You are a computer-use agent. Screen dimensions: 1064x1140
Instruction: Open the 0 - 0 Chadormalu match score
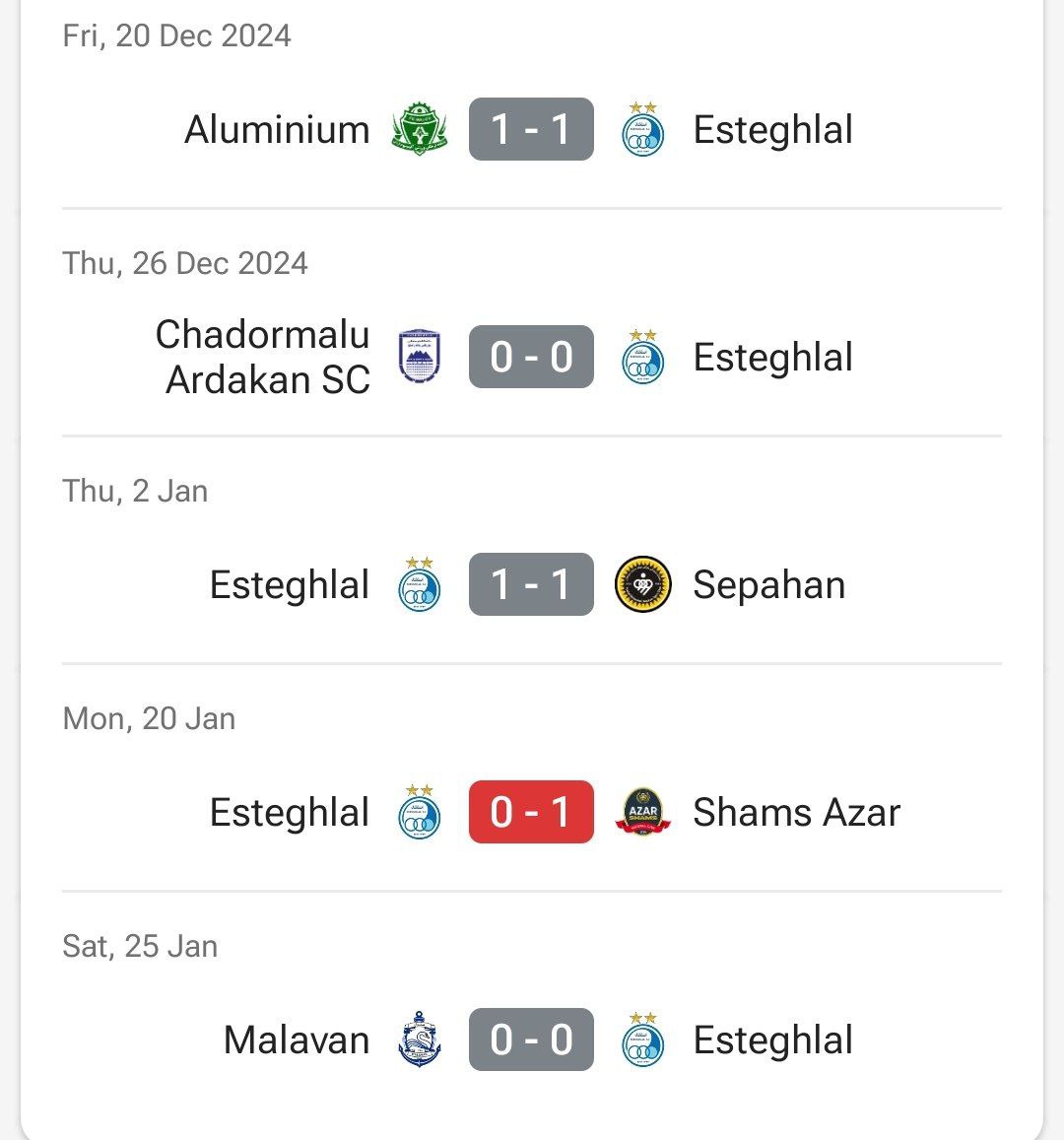[x=531, y=357]
